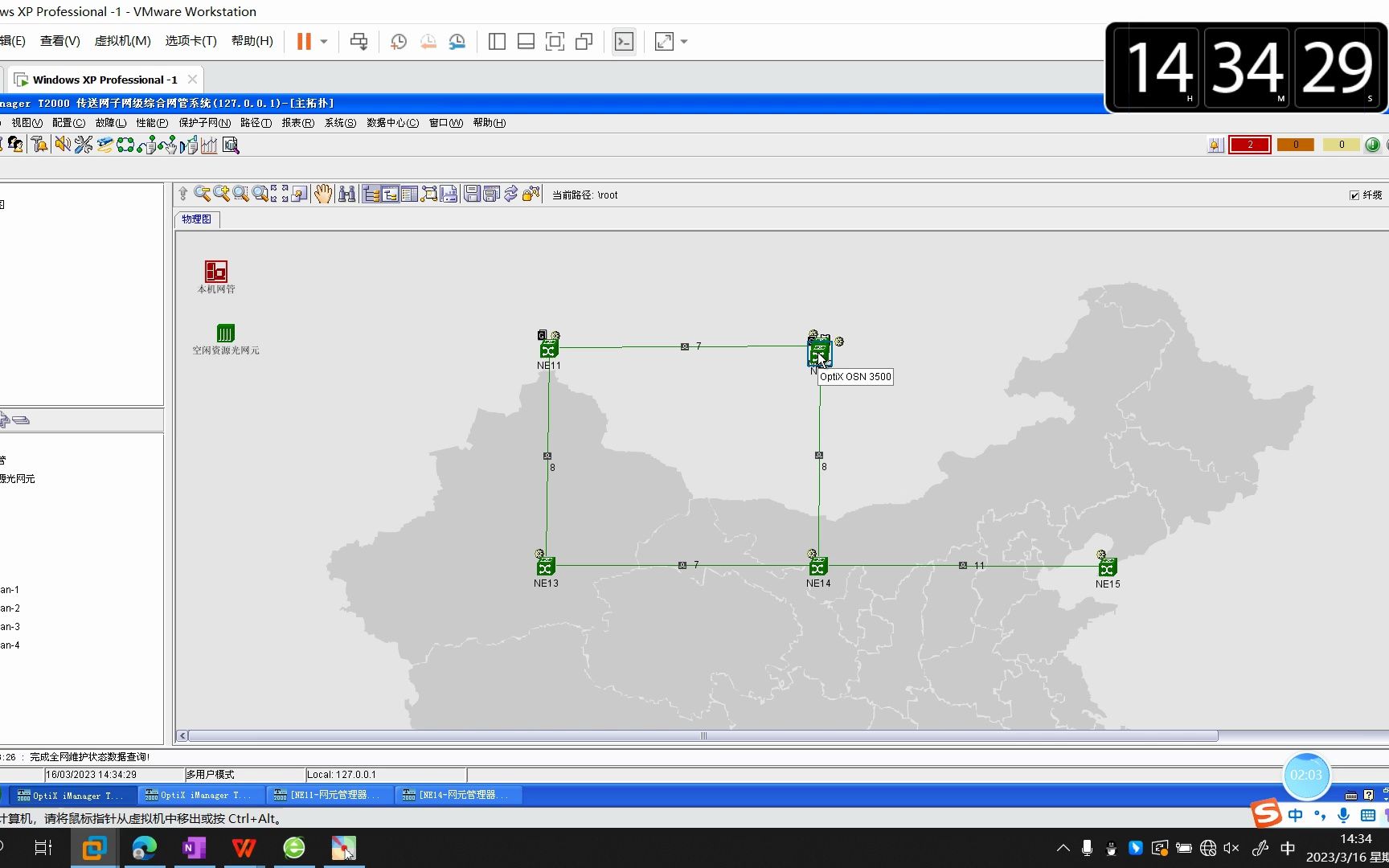Image resolution: width=1389 pixels, height=868 pixels.
Task: Open the VMware stretch mode dropdown arrow
Action: 684,41
